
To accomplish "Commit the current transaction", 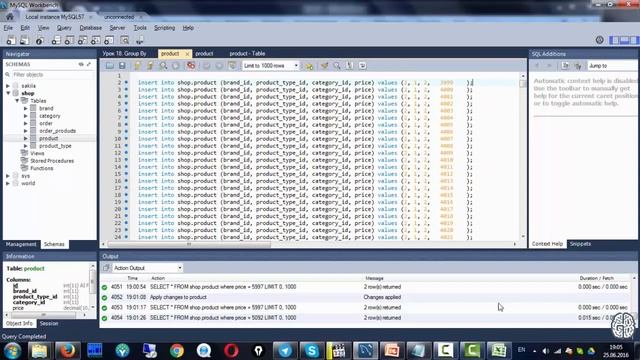I will (207, 66).
